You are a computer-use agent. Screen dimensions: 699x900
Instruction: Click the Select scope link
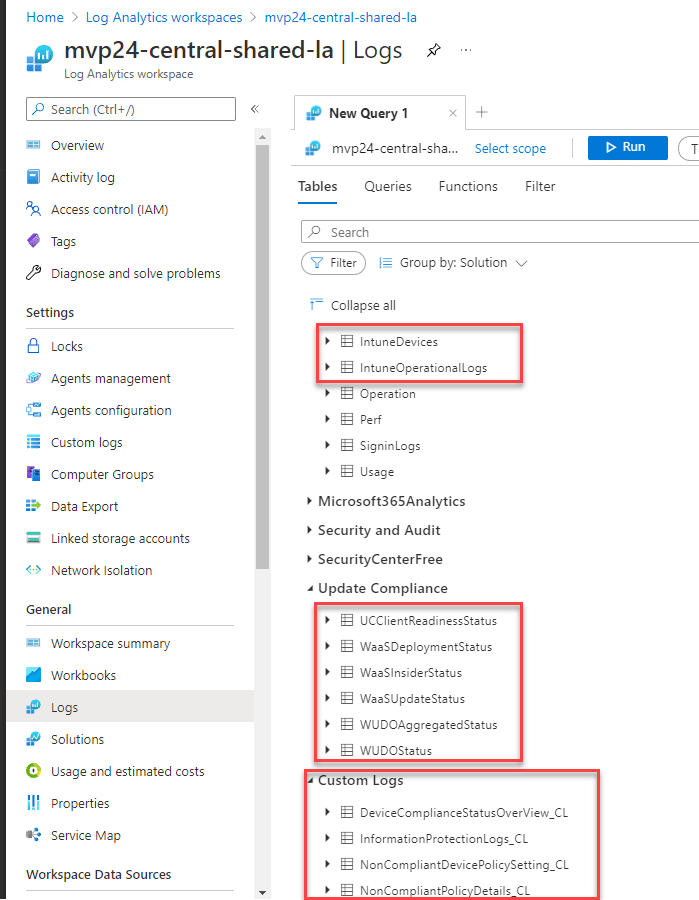click(510, 149)
